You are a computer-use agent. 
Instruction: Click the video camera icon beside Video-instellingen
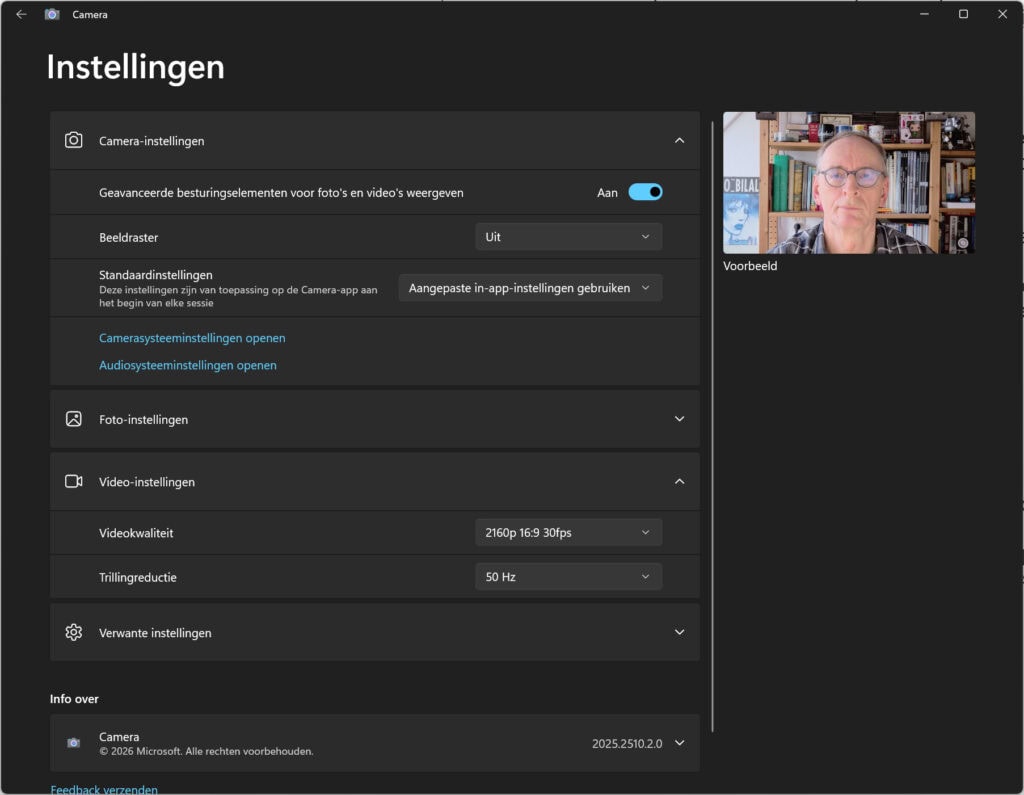74,481
